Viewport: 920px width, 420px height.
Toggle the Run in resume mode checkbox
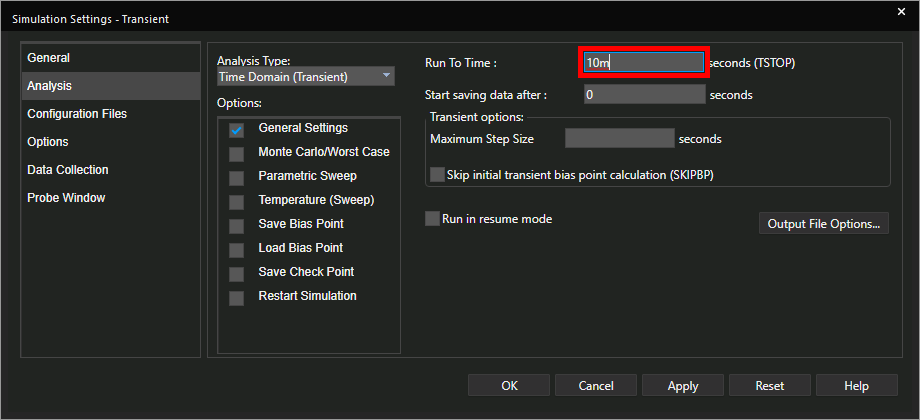(x=432, y=219)
